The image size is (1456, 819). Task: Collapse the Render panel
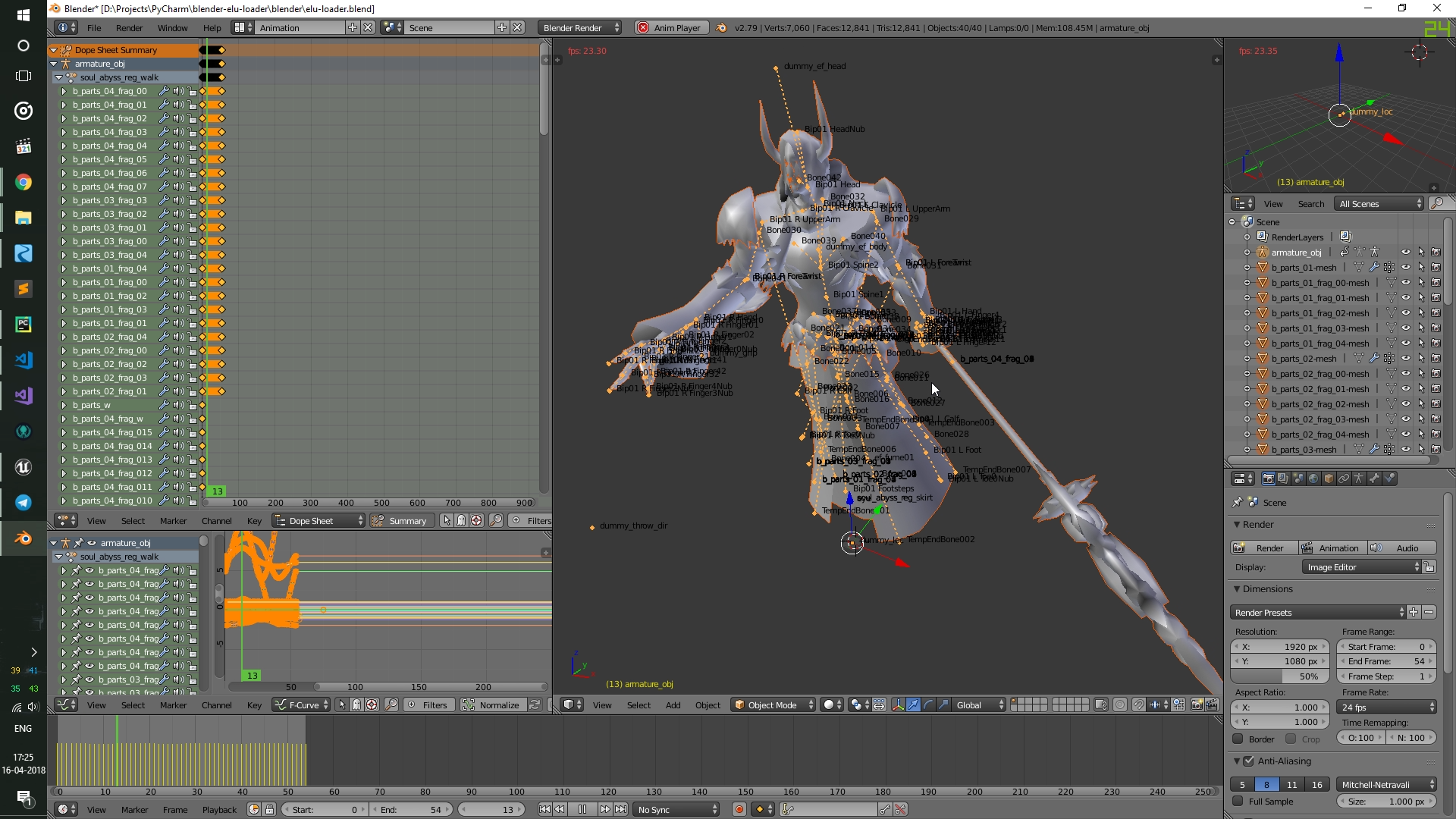coord(1237,524)
